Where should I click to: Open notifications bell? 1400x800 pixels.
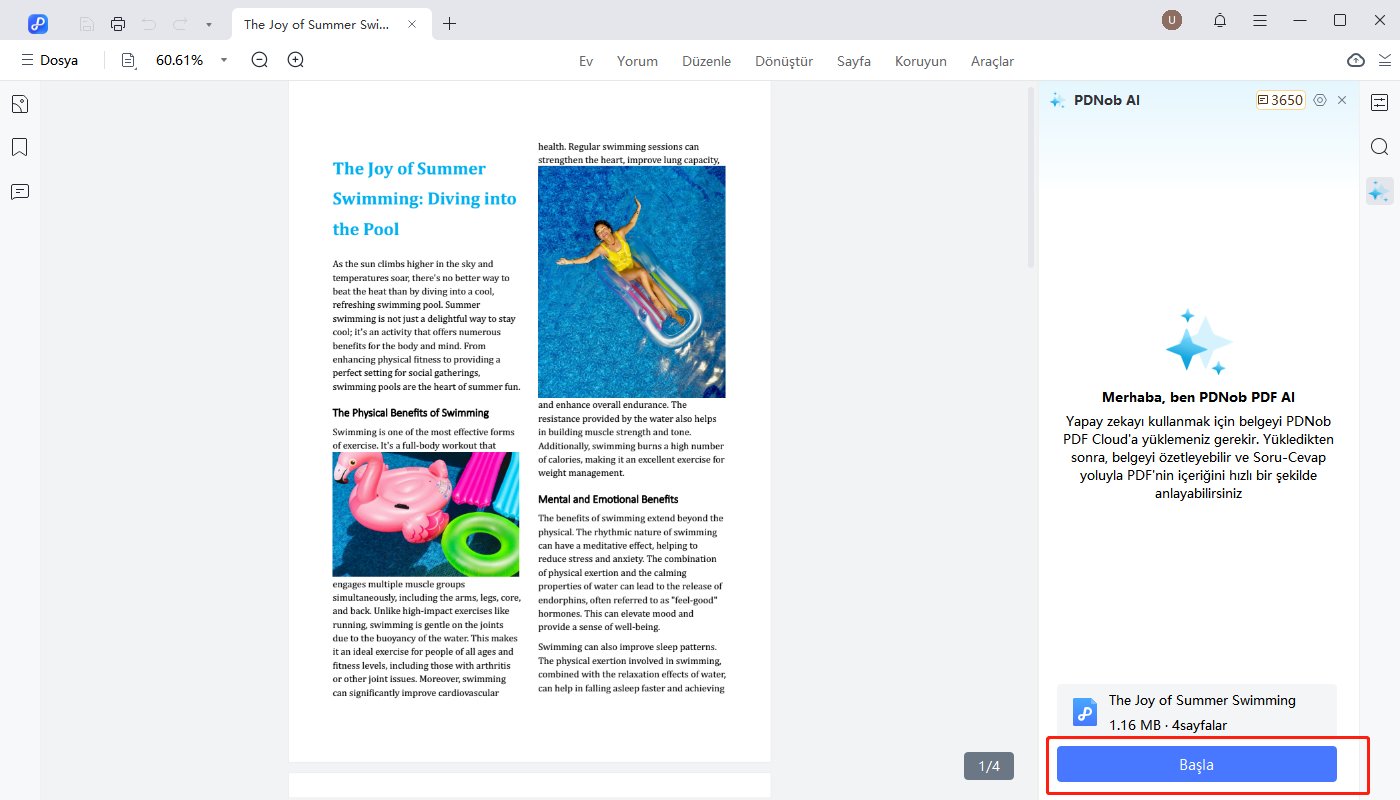click(1220, 21)
